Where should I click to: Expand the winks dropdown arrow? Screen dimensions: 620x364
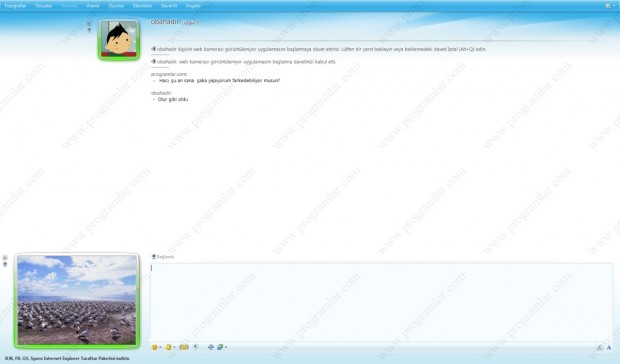coord(174,347)
